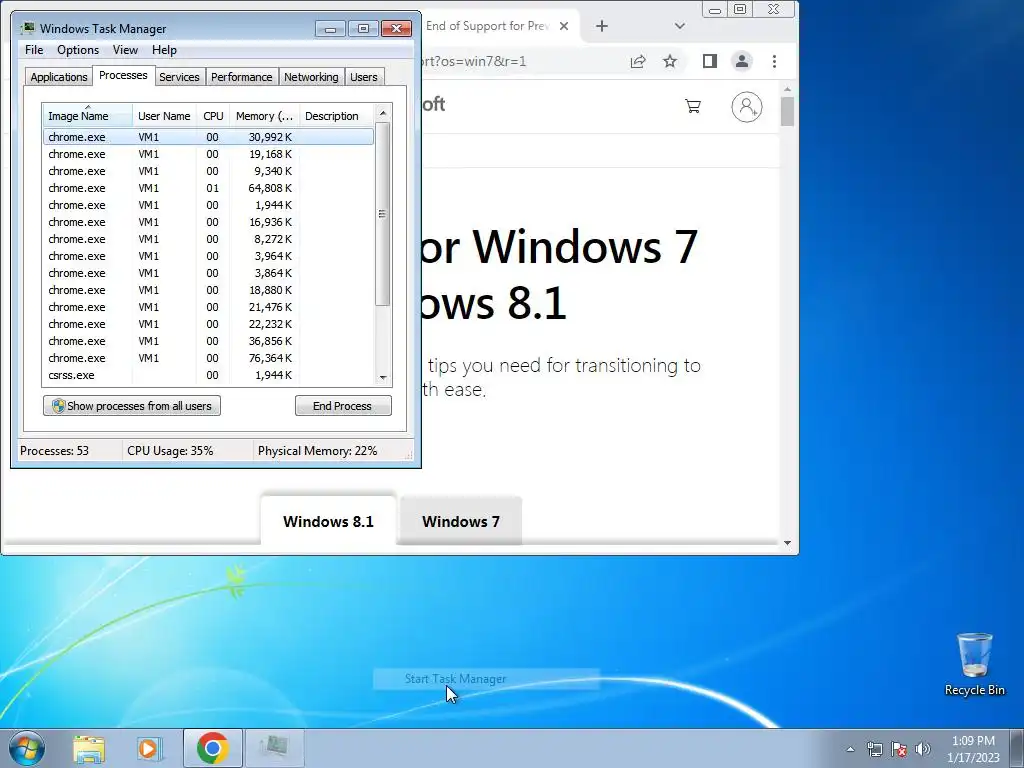Click the volume speaker tray icon

tap(923, 749)
